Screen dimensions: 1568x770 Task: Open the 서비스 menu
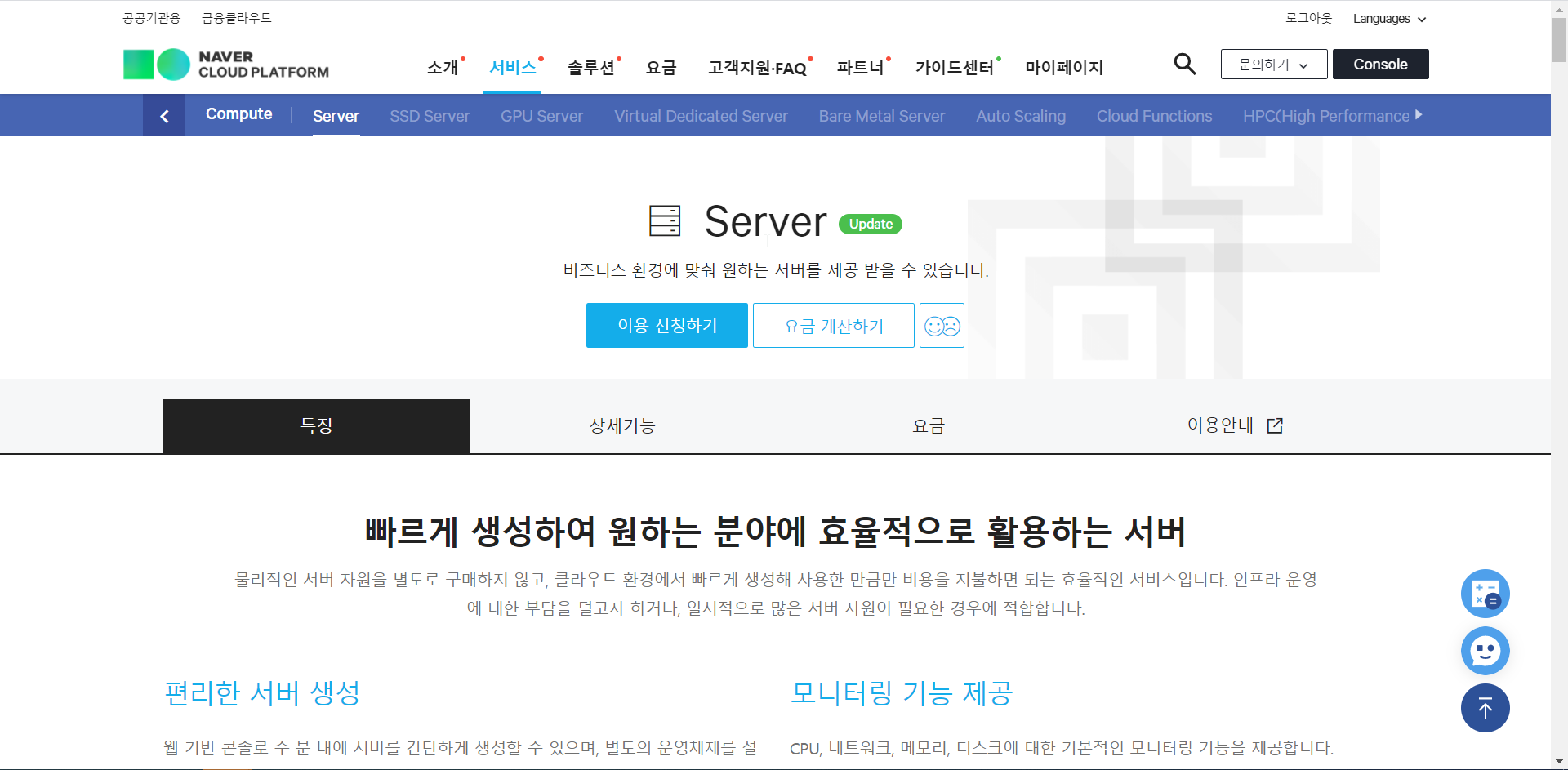[513, 68]
